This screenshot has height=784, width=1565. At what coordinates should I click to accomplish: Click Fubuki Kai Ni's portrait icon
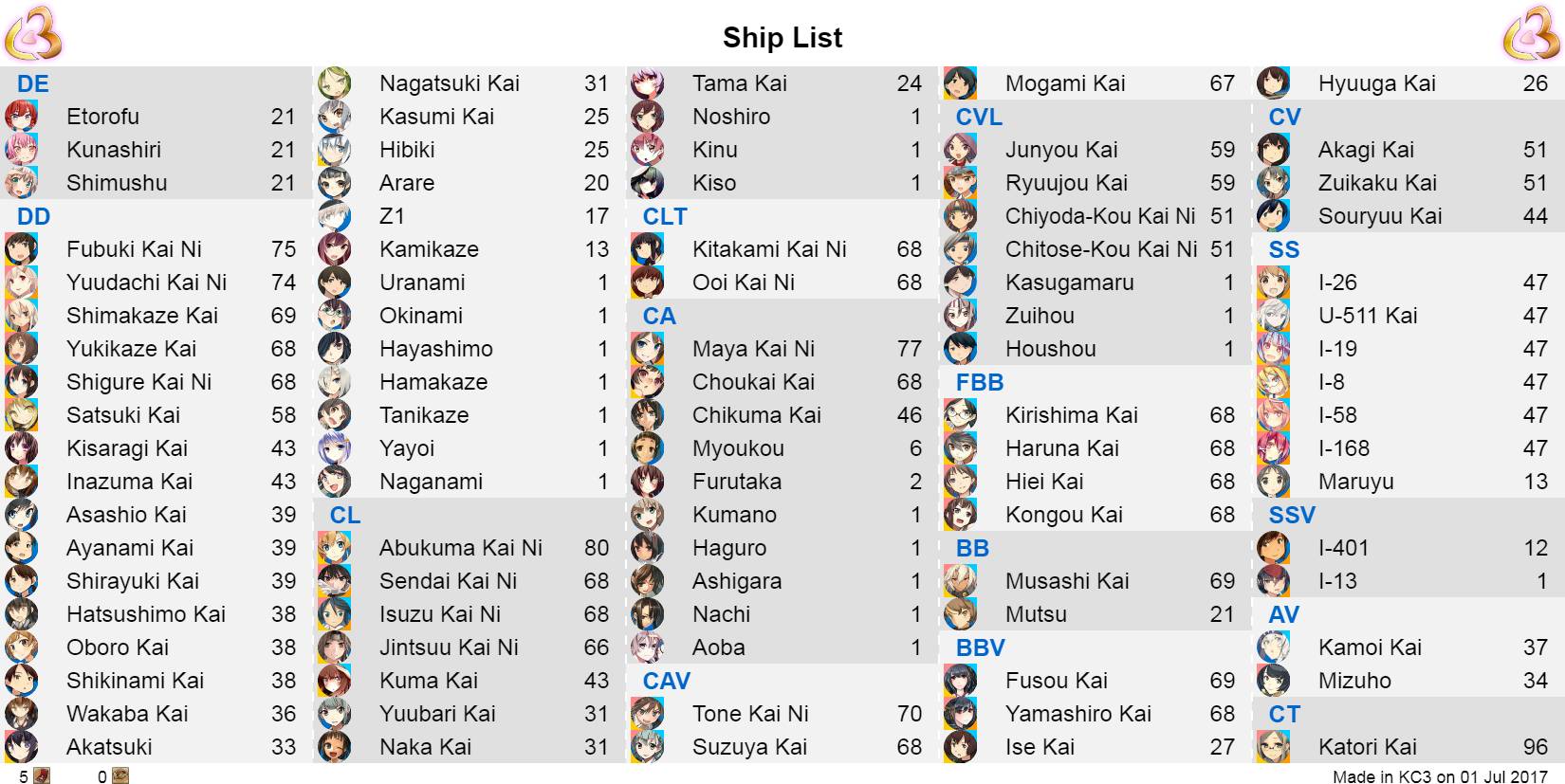[21, 249]
